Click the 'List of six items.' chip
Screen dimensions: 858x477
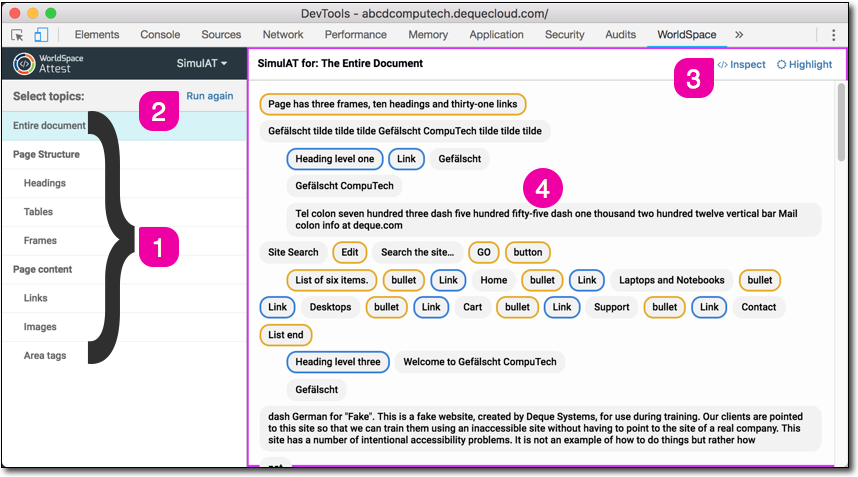pyautogui.click(x=332, y=280)
